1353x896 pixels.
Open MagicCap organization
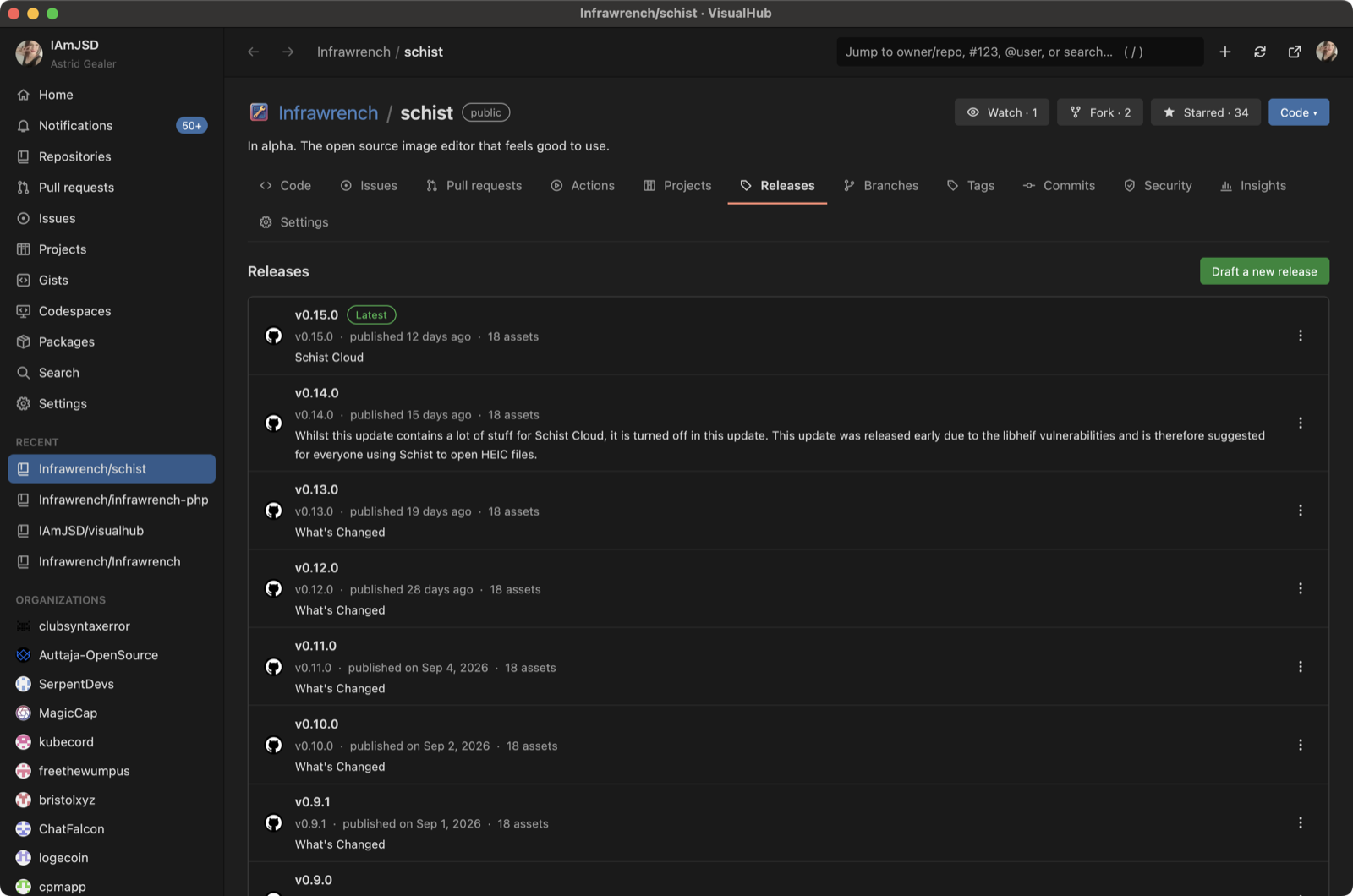click(112, 713)
